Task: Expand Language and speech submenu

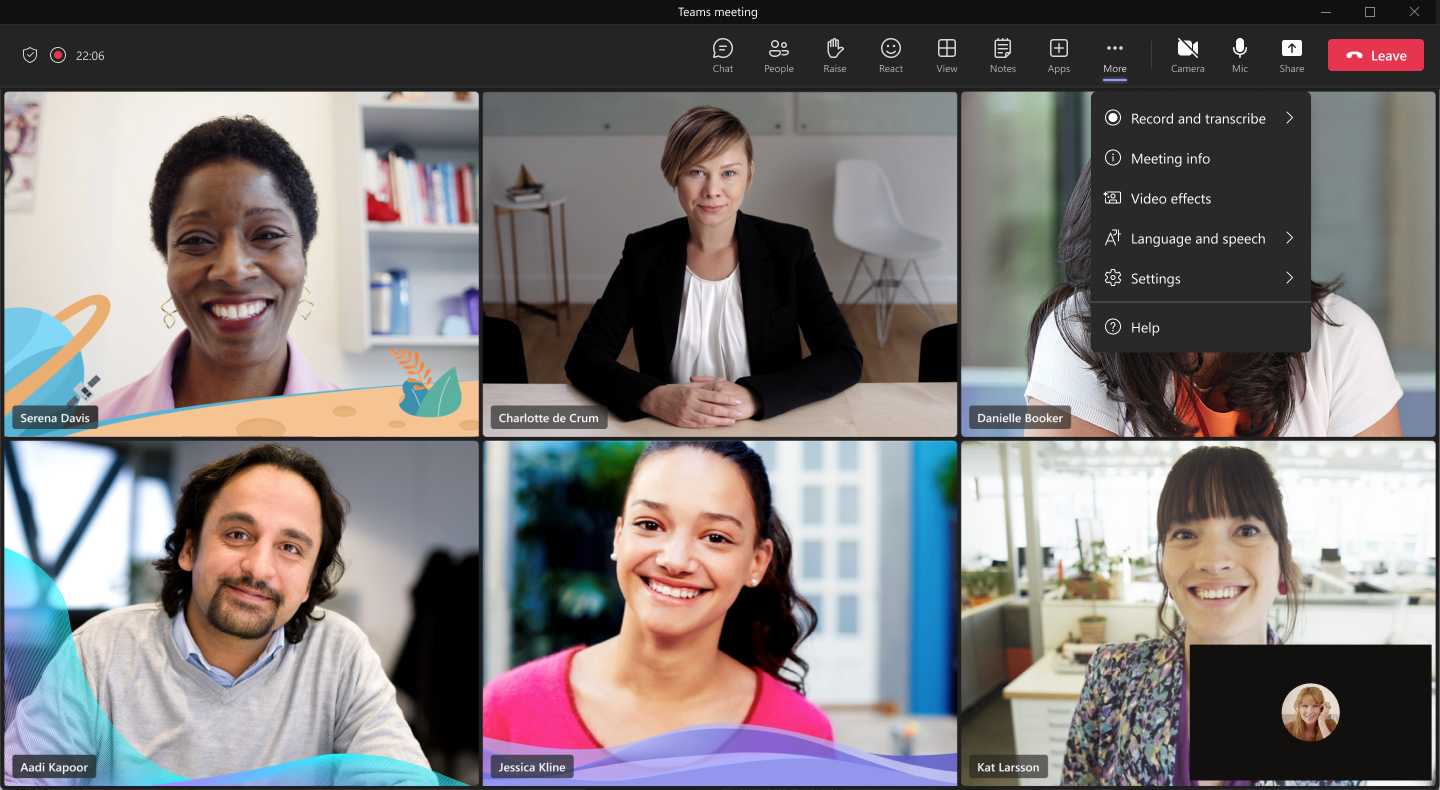Action: pyautogui.click(x=1200, y=238)
